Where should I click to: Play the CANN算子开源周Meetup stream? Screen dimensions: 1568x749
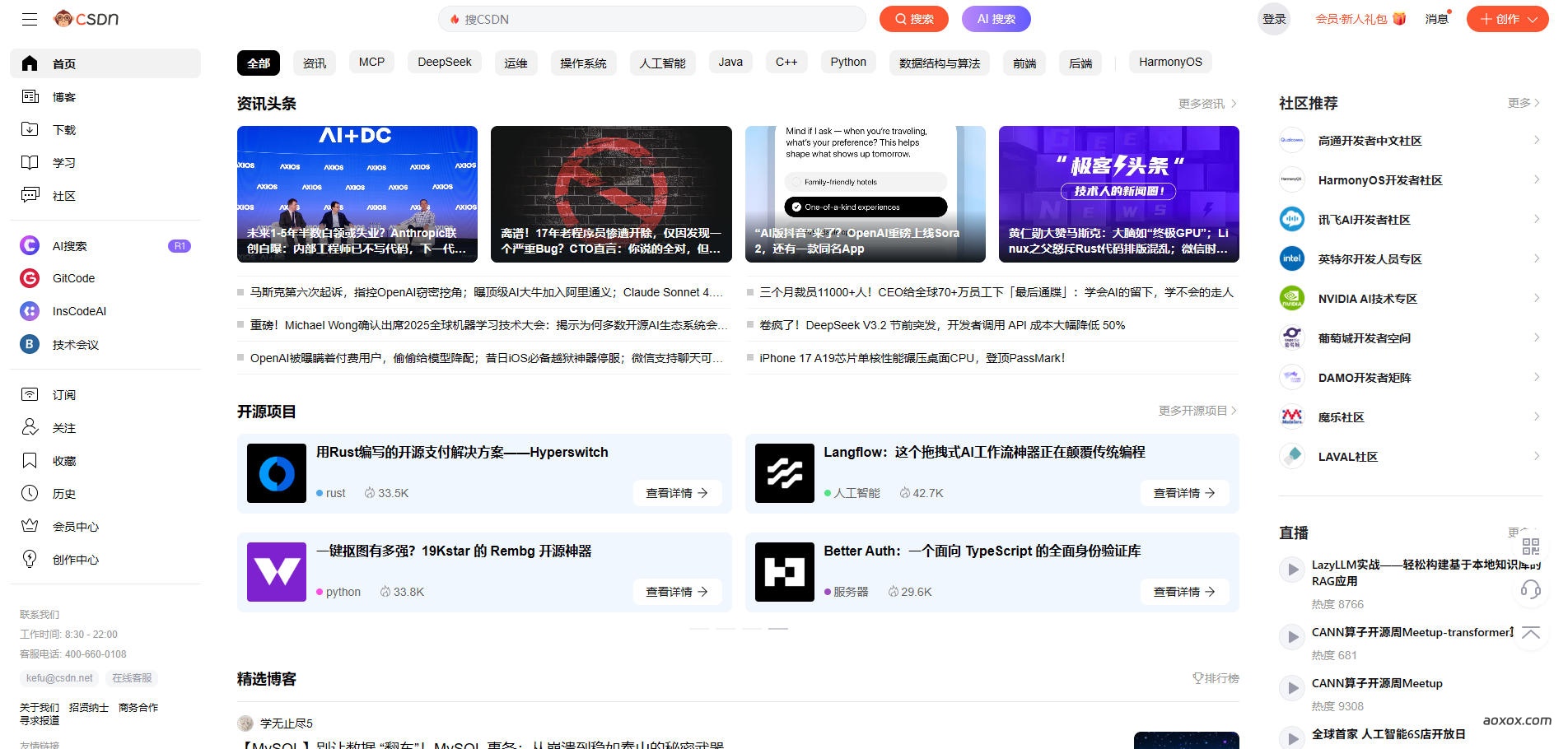1291,688
